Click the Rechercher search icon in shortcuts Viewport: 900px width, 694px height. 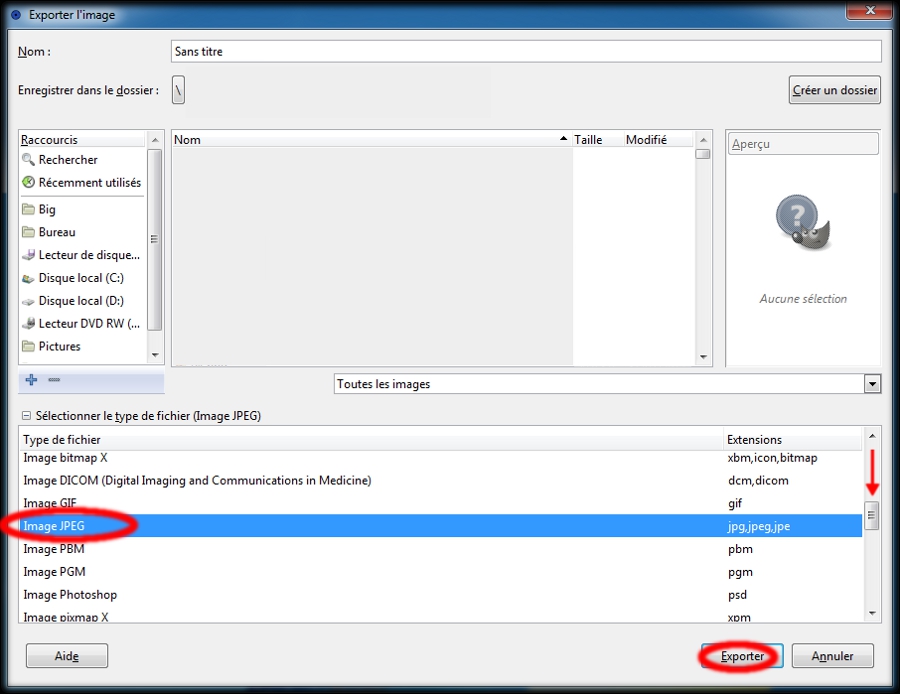click(x=28, y=160)
